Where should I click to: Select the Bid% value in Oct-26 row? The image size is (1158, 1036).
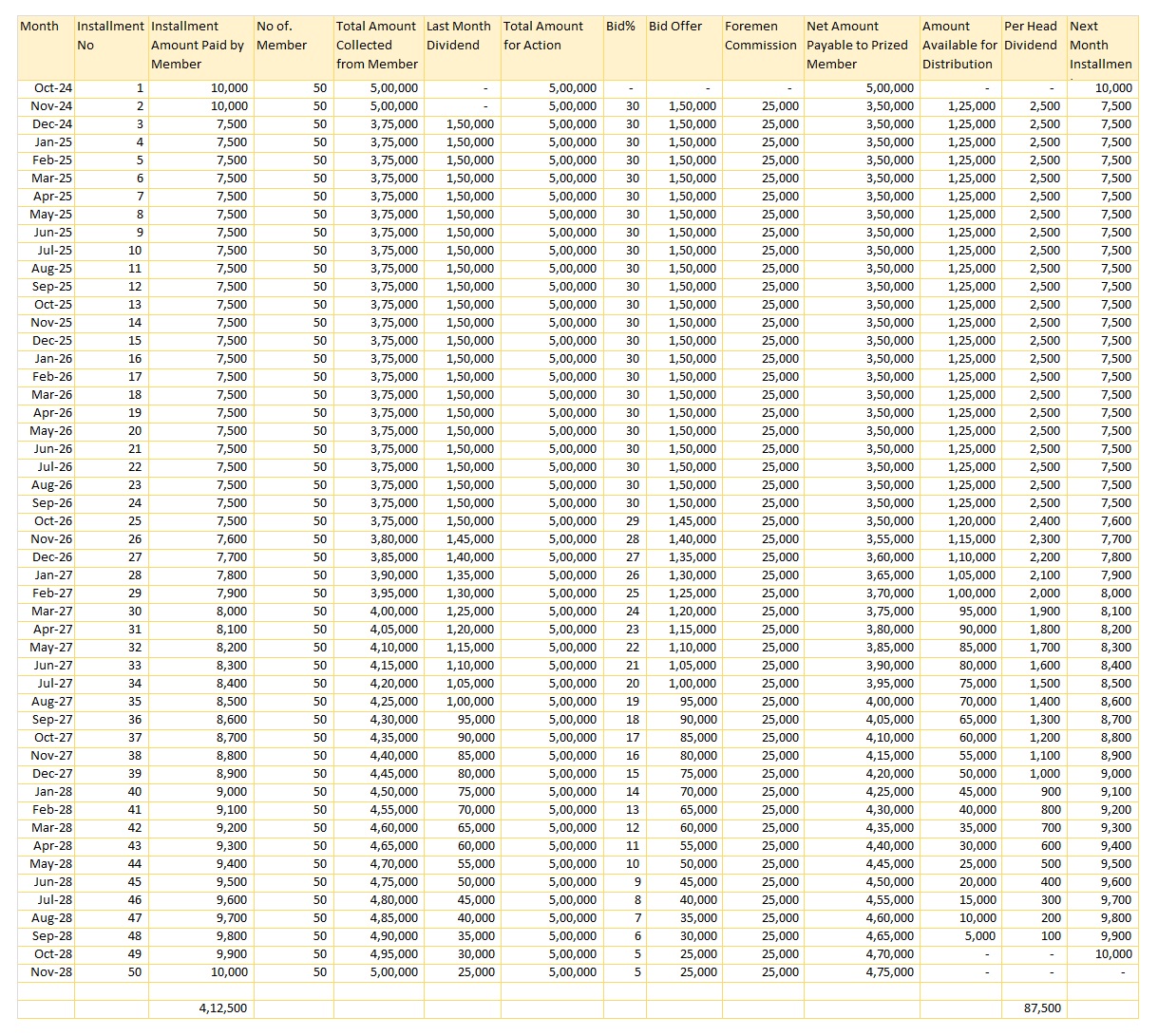[633, 521]
